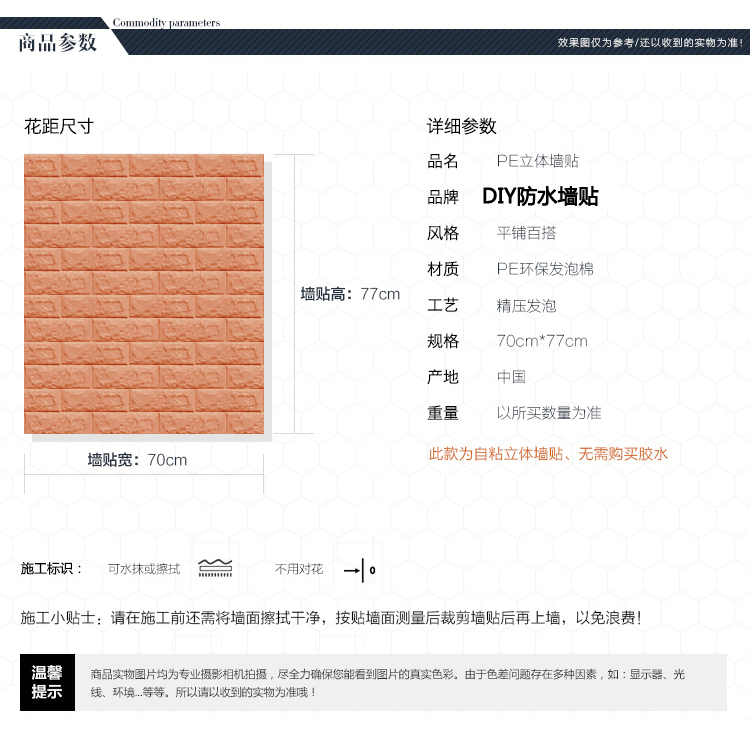Click the specification value 70cm*77cm
750x737 pixels.
[x=542, y=341]
